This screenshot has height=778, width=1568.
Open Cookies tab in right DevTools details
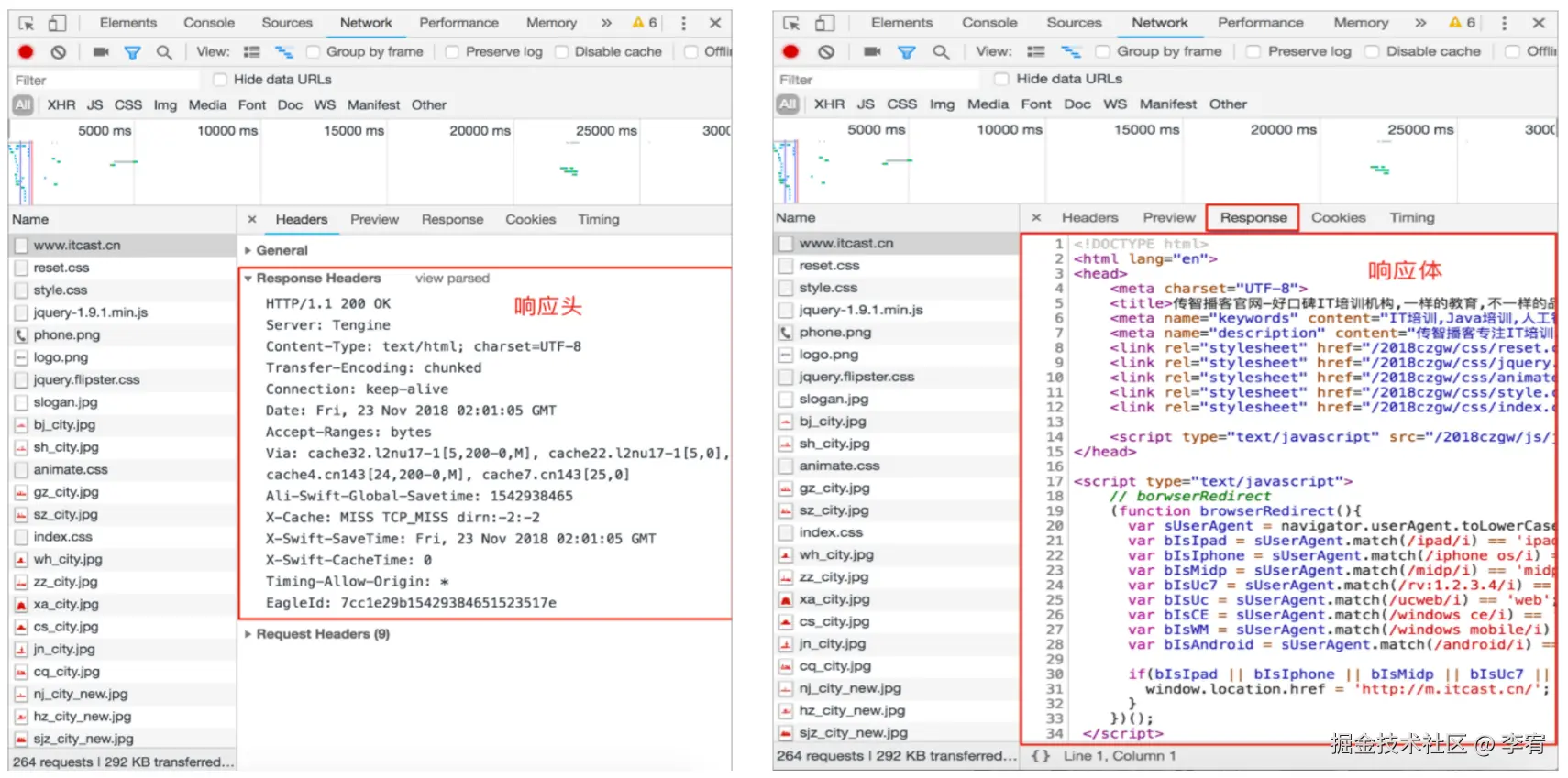tap(1339, 218)
